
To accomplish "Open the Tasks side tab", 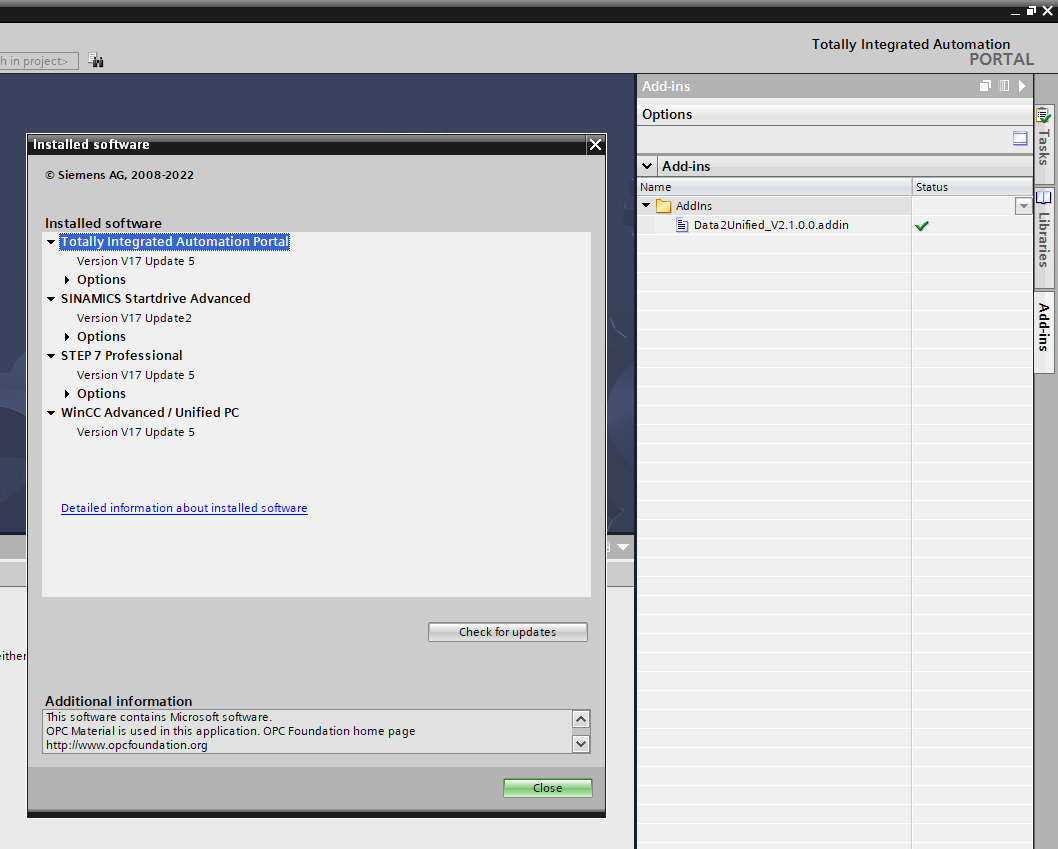I will click(1044, 144).
